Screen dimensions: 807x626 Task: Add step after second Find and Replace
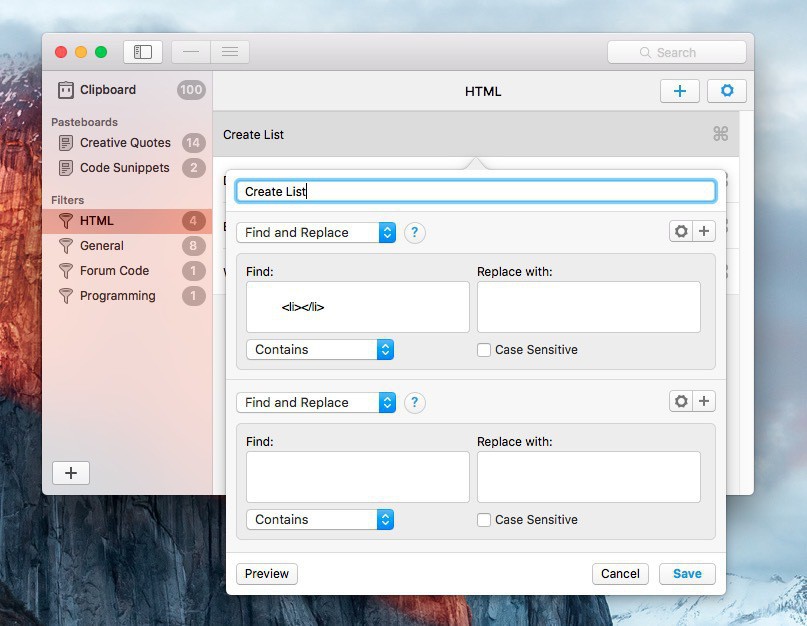point(704,402)
